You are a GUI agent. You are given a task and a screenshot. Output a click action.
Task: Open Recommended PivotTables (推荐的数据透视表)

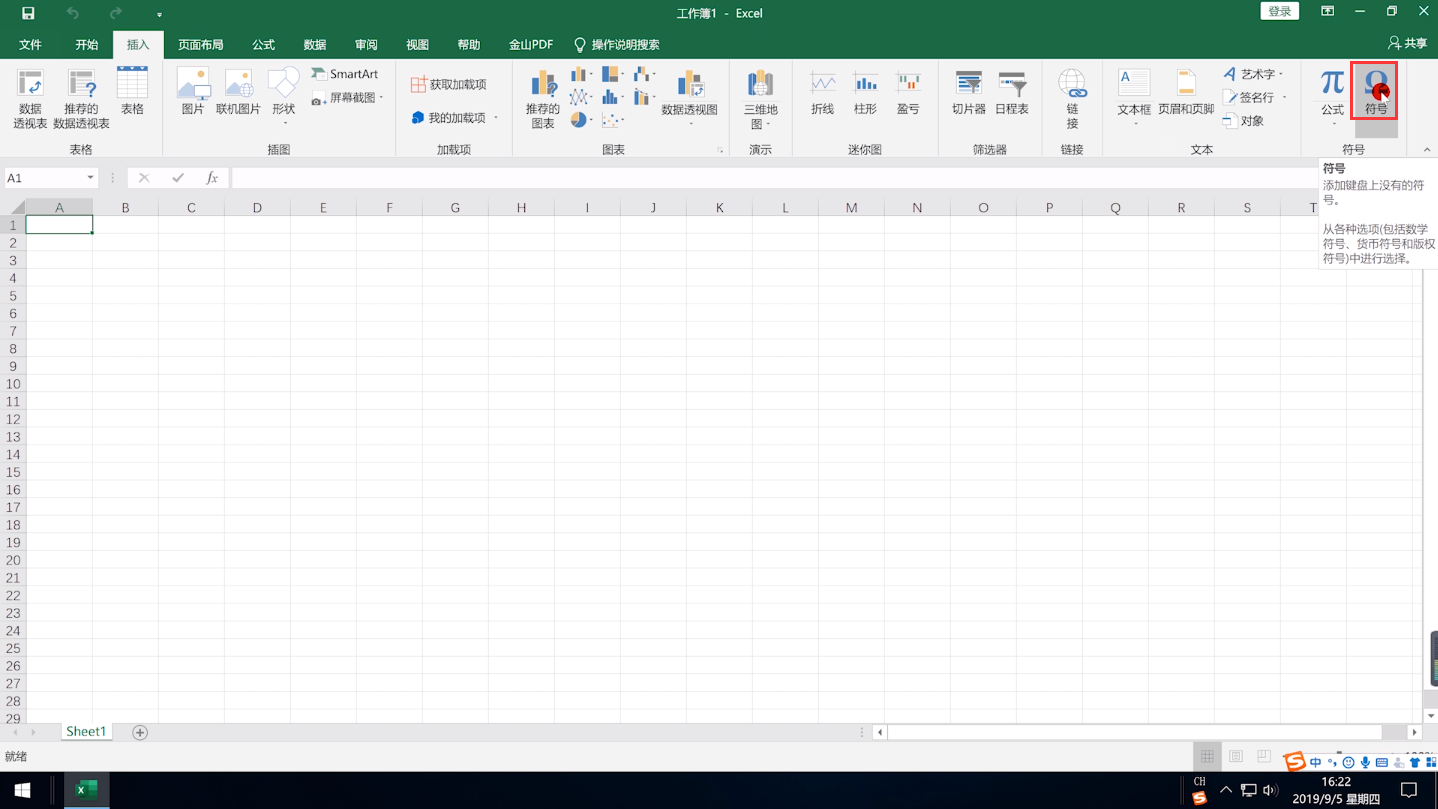81,98
